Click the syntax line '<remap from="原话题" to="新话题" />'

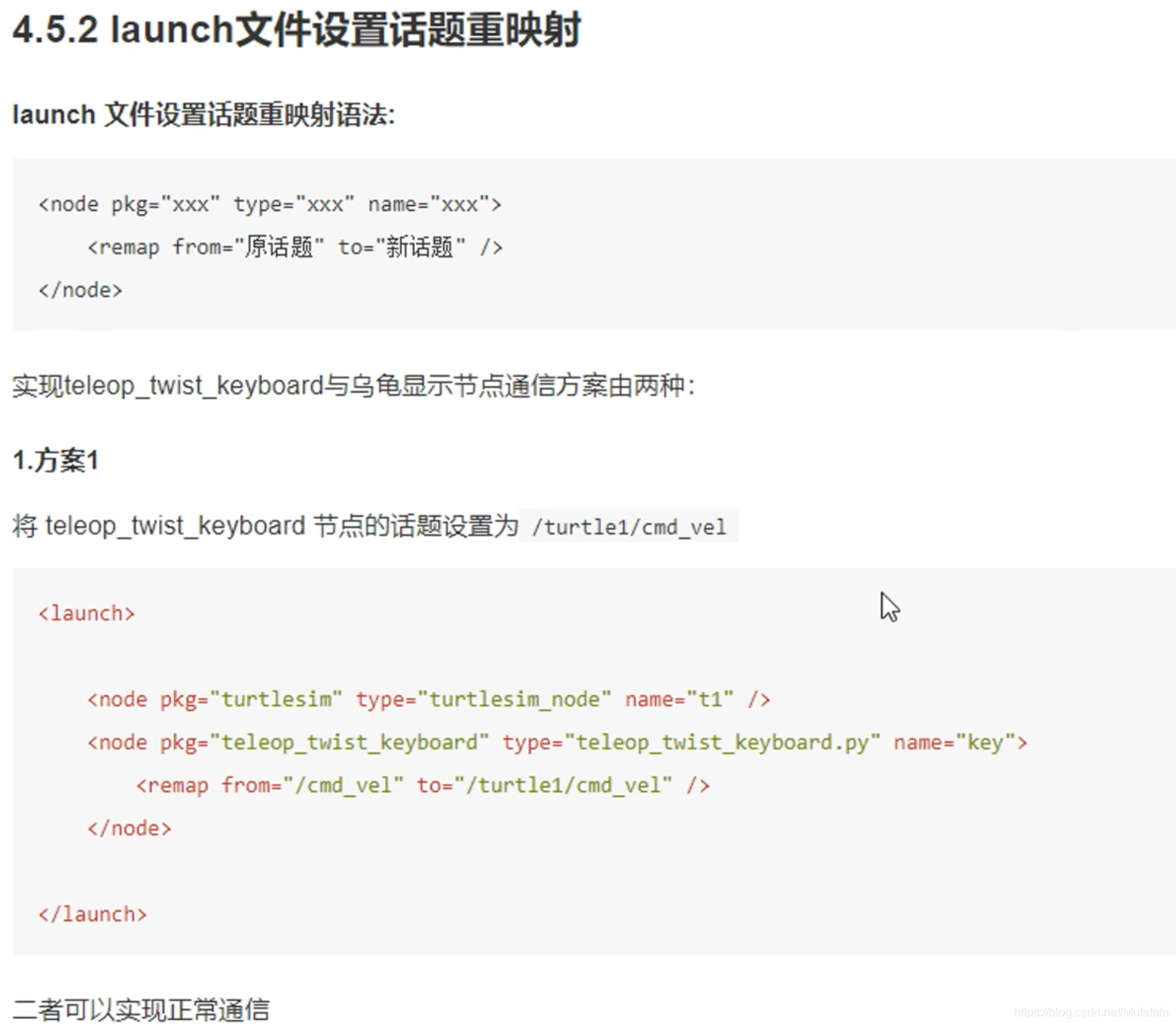click(295, 247)
